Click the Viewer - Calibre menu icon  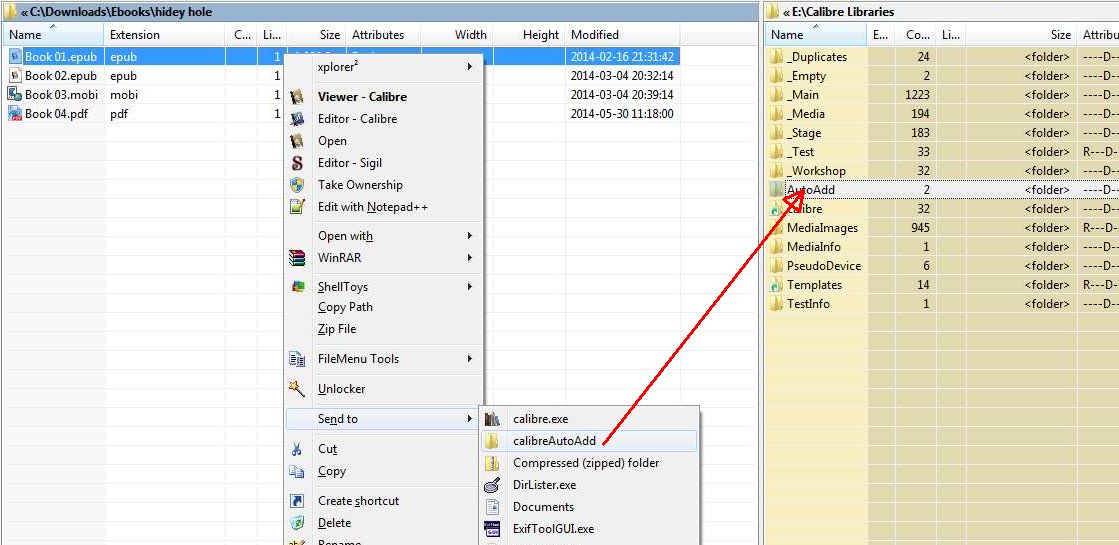tap(298, 97)
